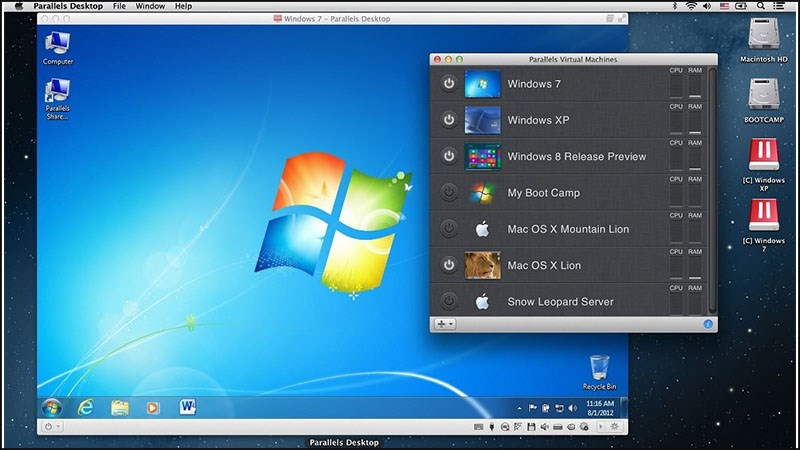
Task: Open the Apple menu
Action: click(19, 6)
